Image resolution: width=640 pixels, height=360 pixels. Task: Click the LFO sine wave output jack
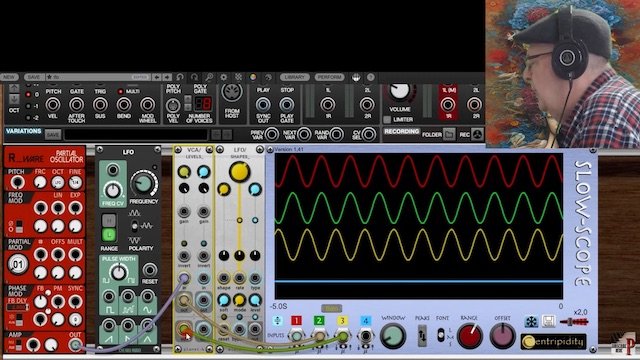click(x=147, y=297)
